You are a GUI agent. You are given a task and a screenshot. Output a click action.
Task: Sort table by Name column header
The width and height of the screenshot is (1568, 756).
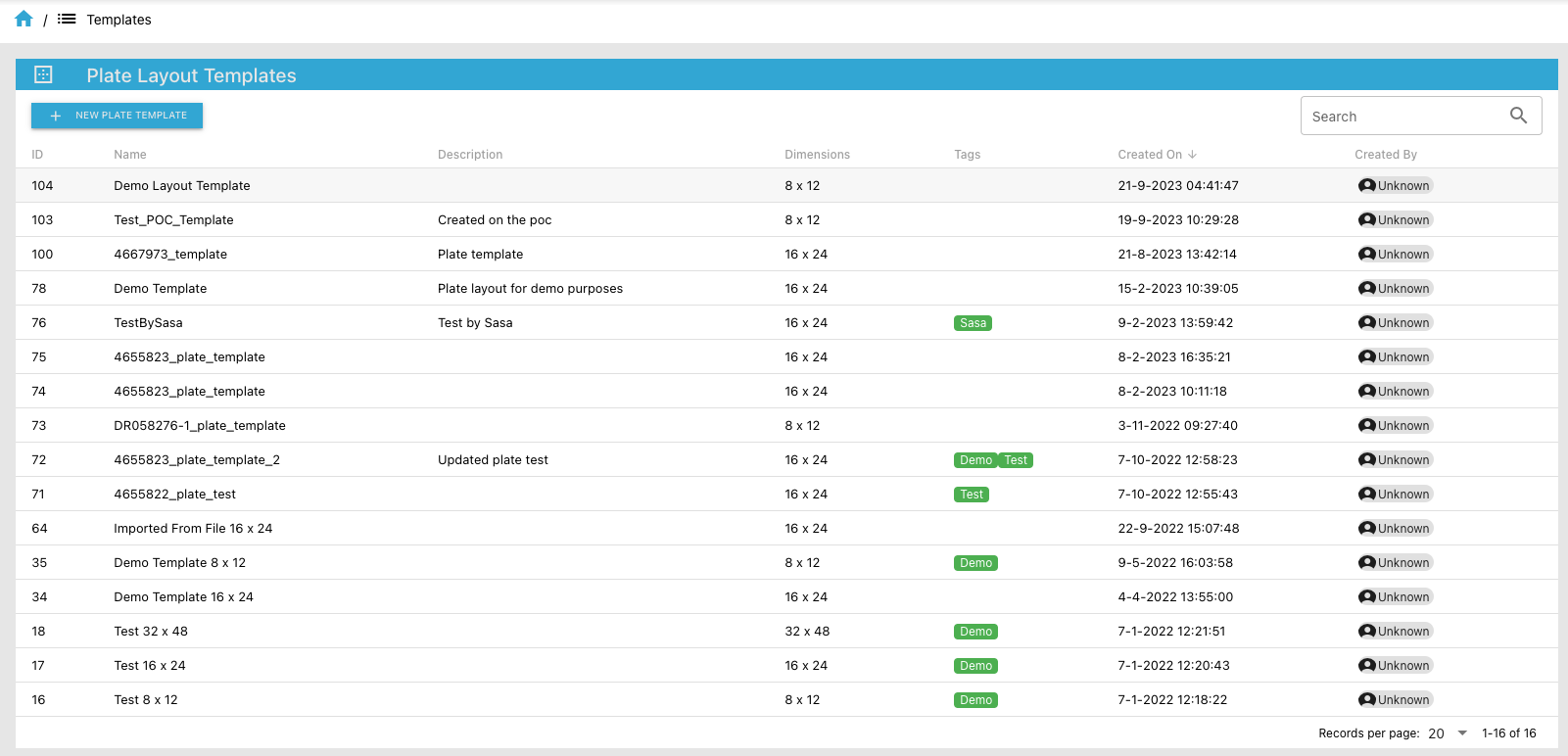click(130, 155)
